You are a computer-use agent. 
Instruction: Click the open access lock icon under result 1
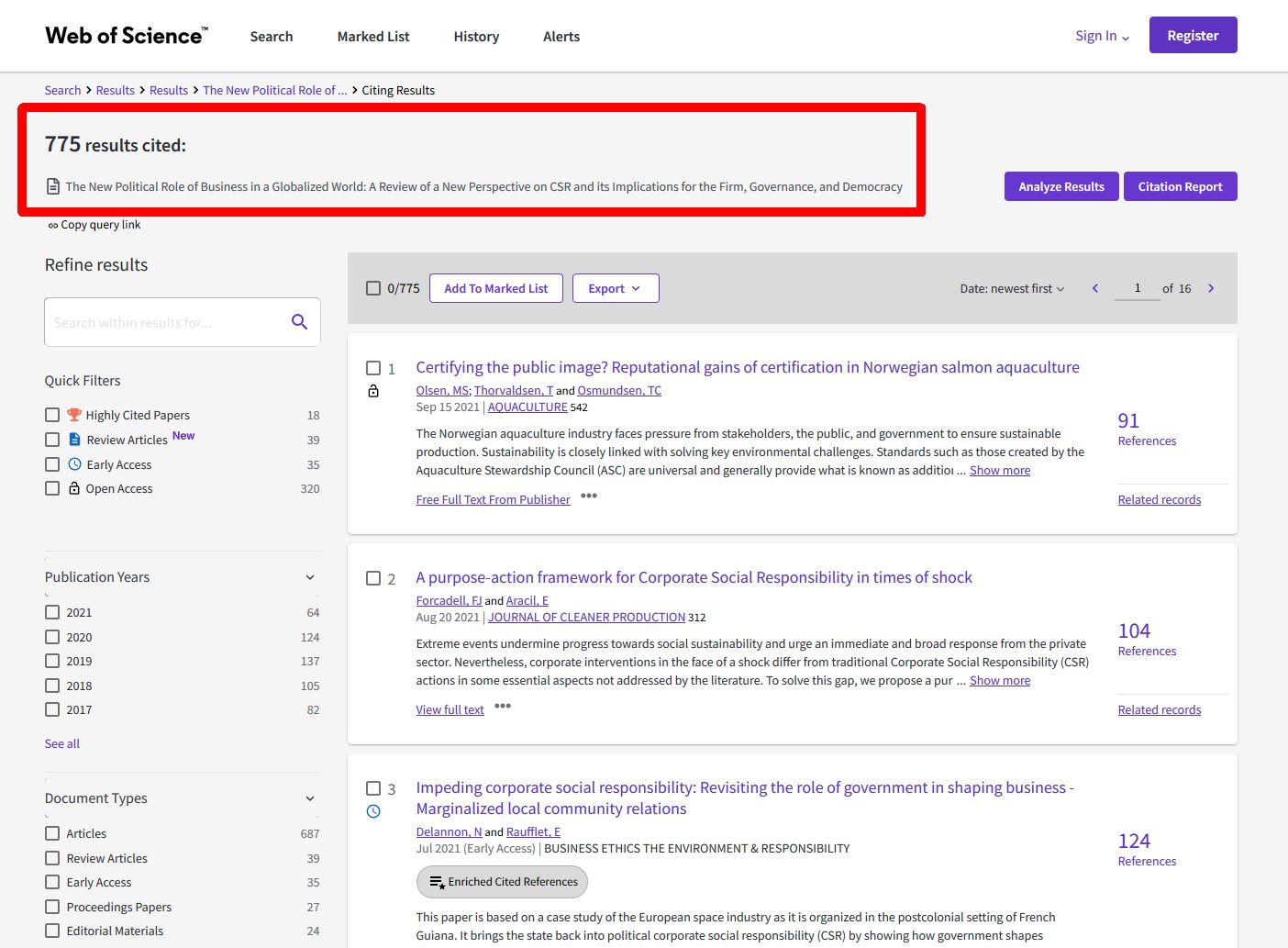[373, 391]
